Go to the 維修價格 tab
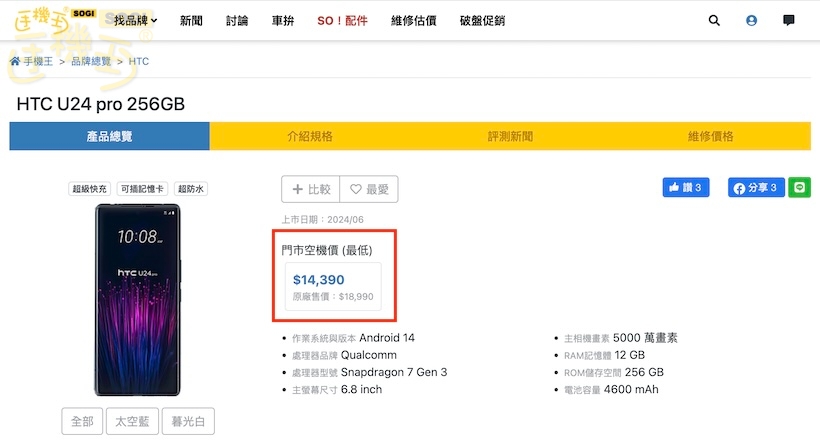The width and height of the screenshot is (820, 447). click(x=710, y=136)
